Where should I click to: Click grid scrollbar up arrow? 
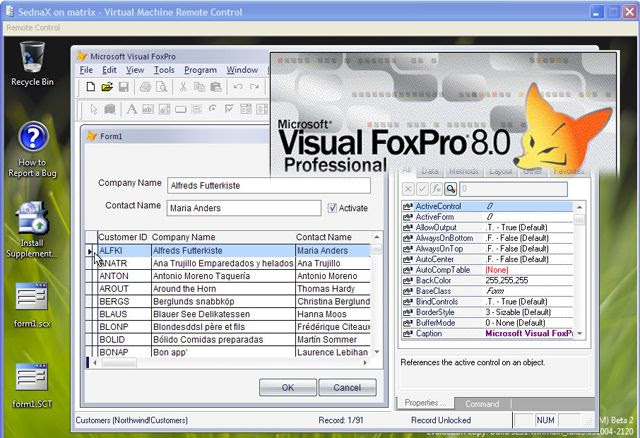(376, 237)
